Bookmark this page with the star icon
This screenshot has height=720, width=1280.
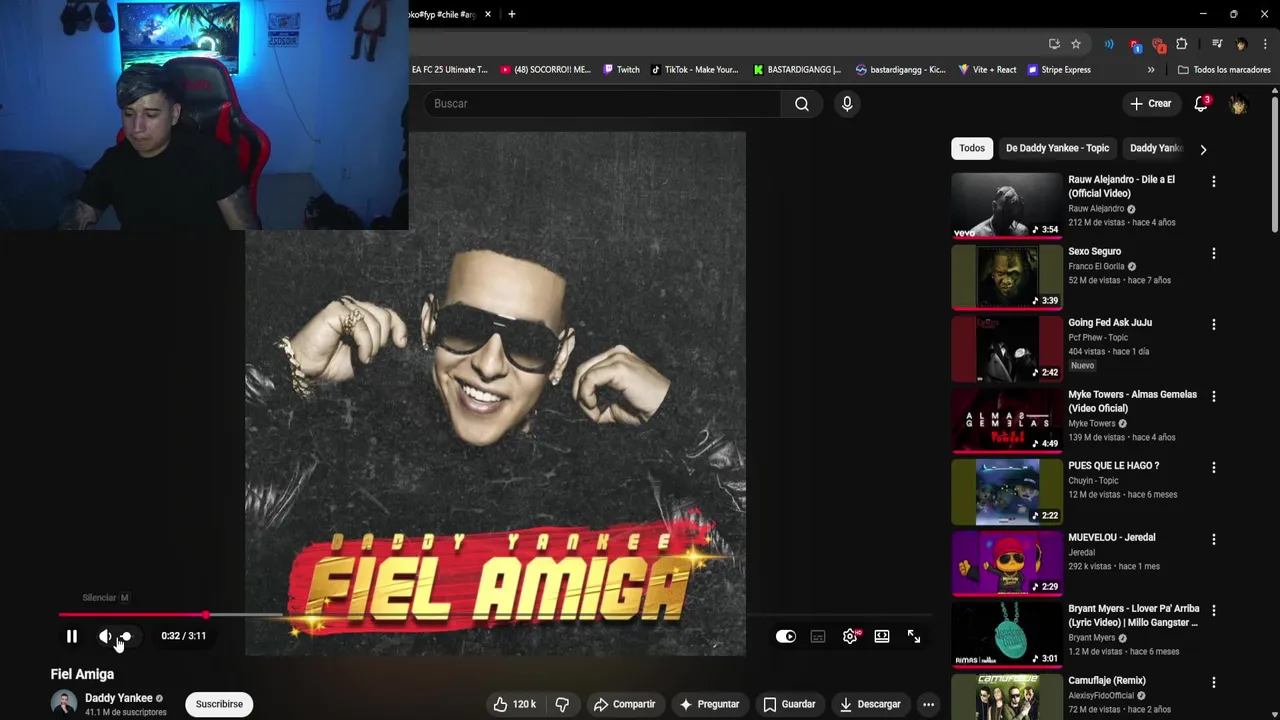click(1076, 44)
